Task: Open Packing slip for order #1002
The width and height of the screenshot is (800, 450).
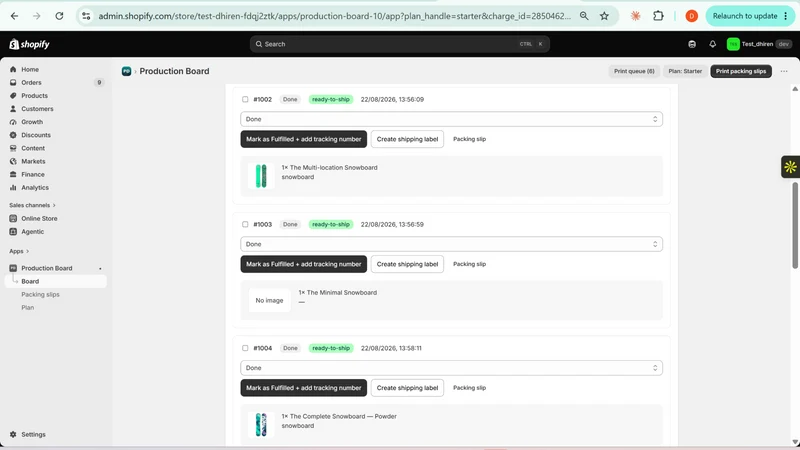Action: (x=469, y=139)
